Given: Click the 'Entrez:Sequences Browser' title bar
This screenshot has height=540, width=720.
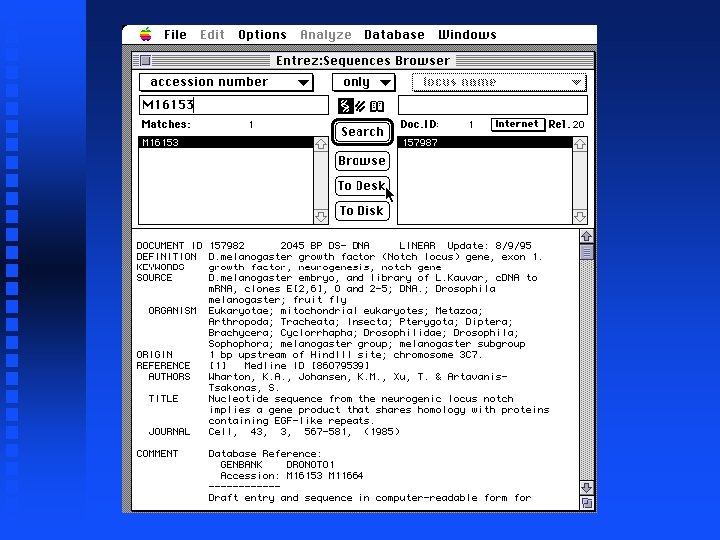Looking at the screenshot, I should click(x=363, y=61).
